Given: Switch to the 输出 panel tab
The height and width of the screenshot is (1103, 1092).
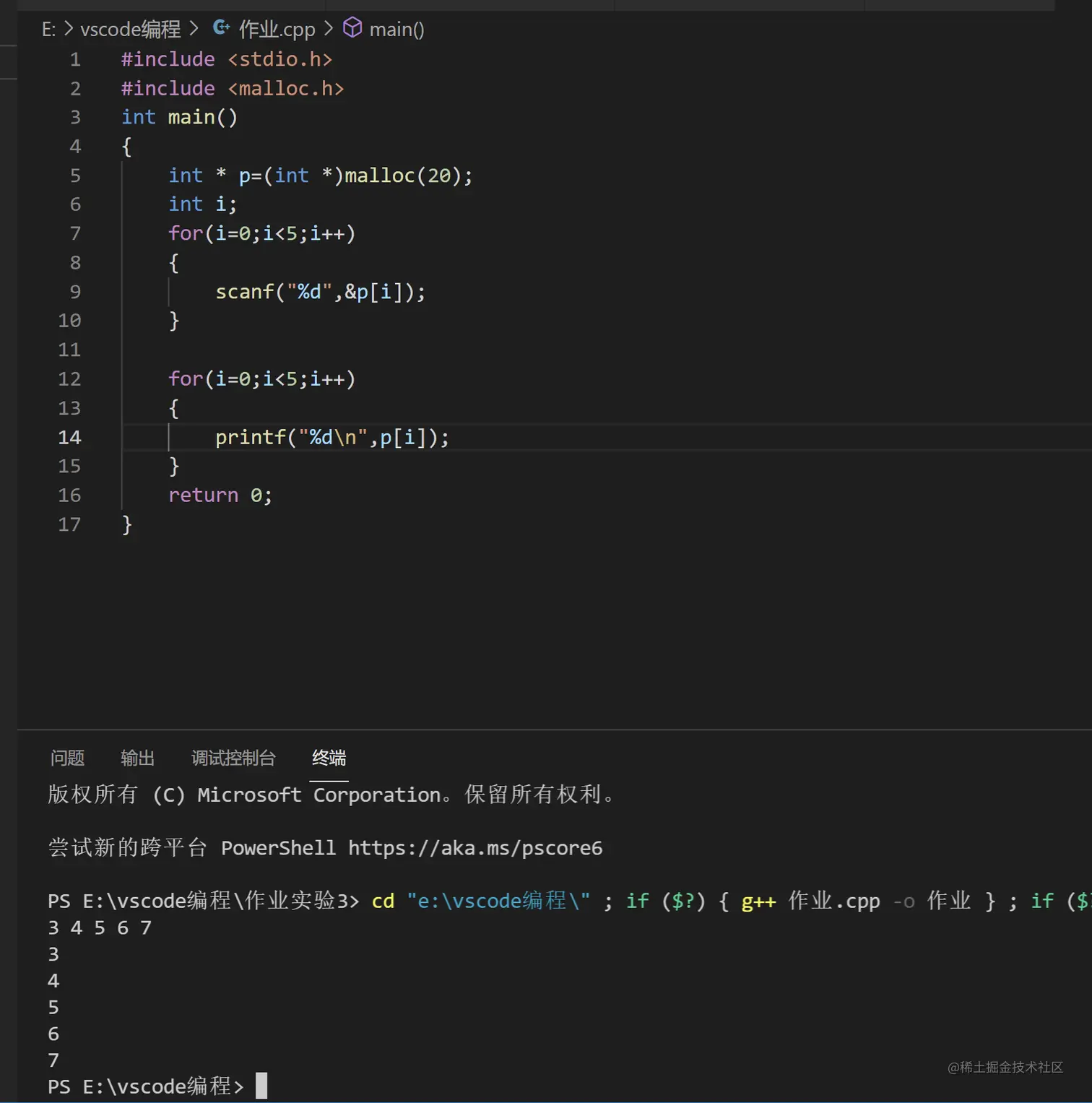Looking at the screenshot, I should [137, 758].
